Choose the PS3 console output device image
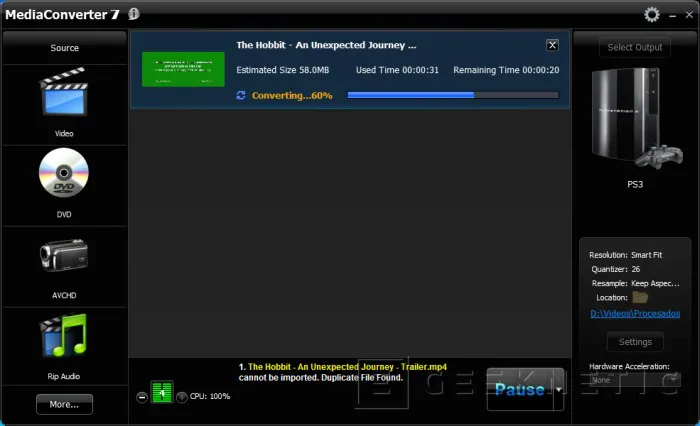This screenshot has width=700, height=426. point(635,118)
